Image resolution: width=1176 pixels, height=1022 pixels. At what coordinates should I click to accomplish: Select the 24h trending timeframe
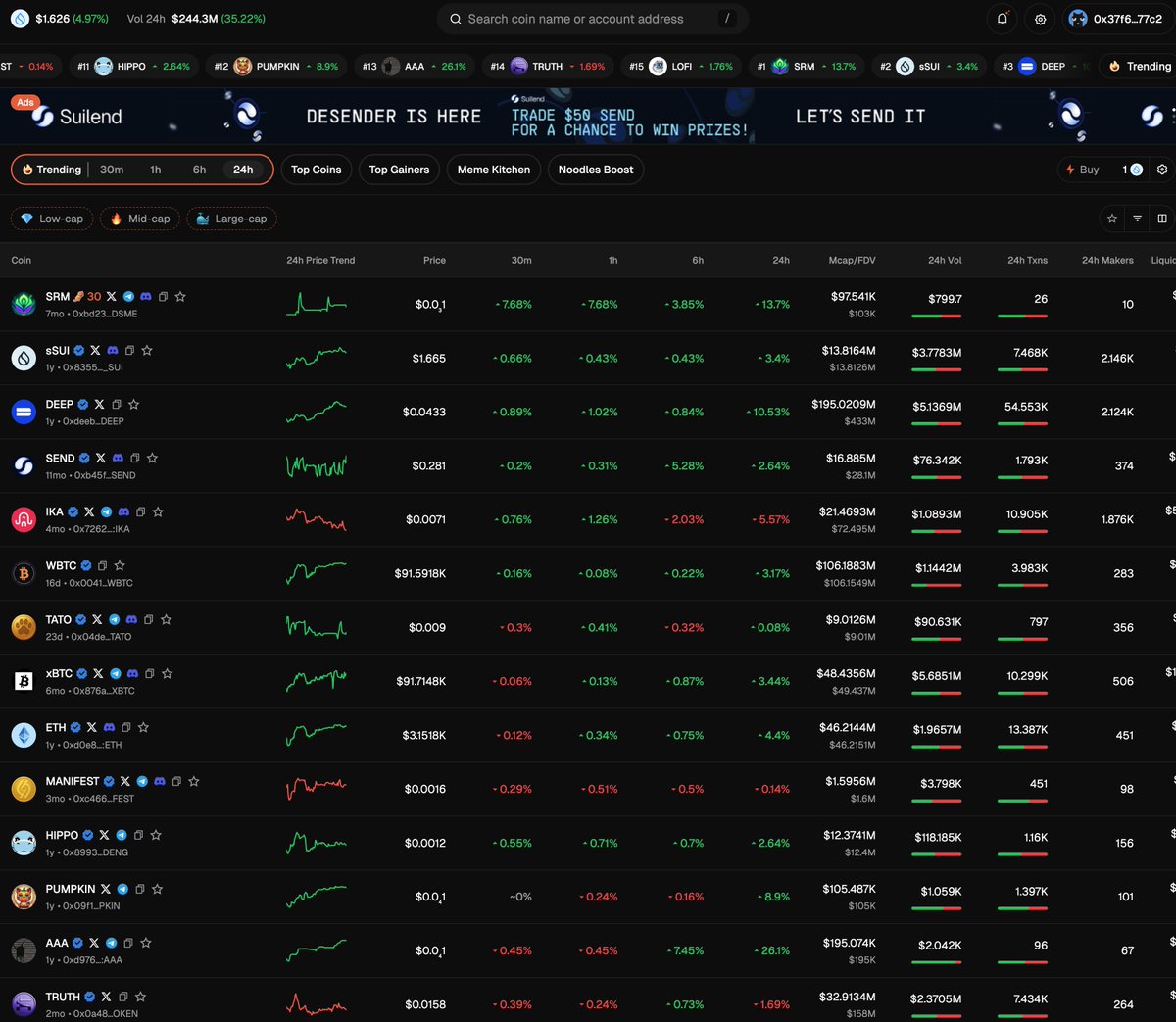[x=243, y=170]
